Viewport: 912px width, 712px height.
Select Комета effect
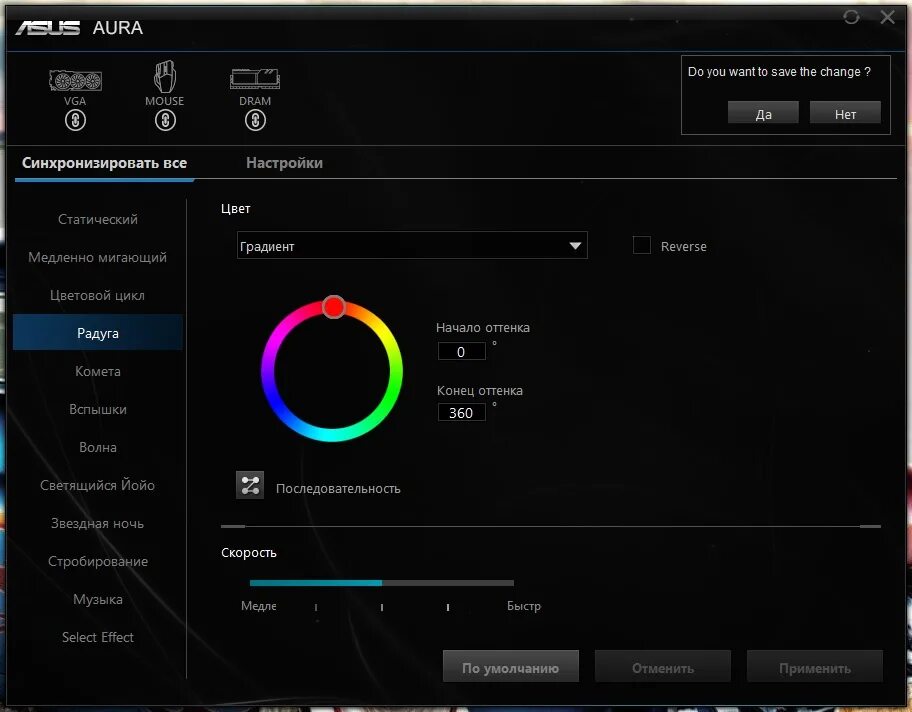click(98, 371)
